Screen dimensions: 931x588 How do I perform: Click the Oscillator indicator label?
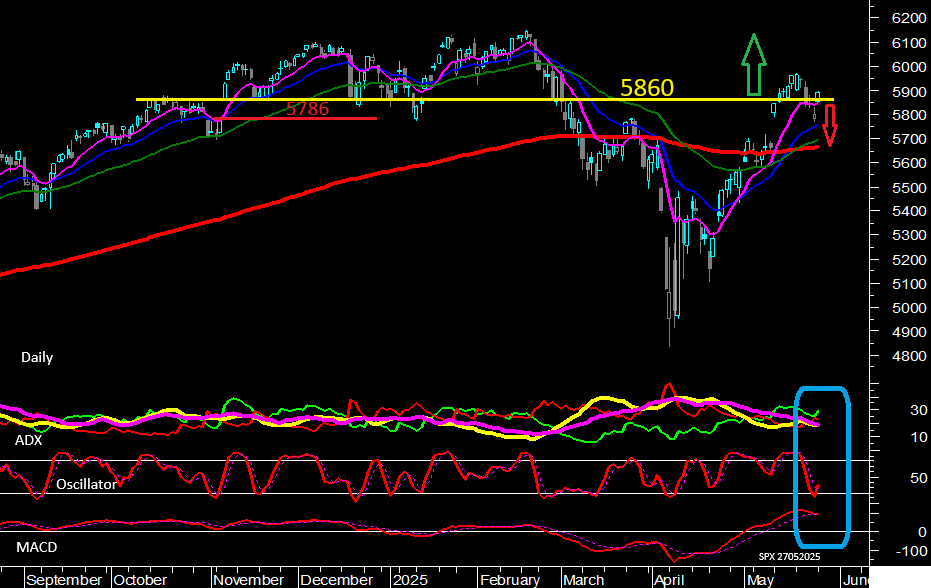pos(87,485)
